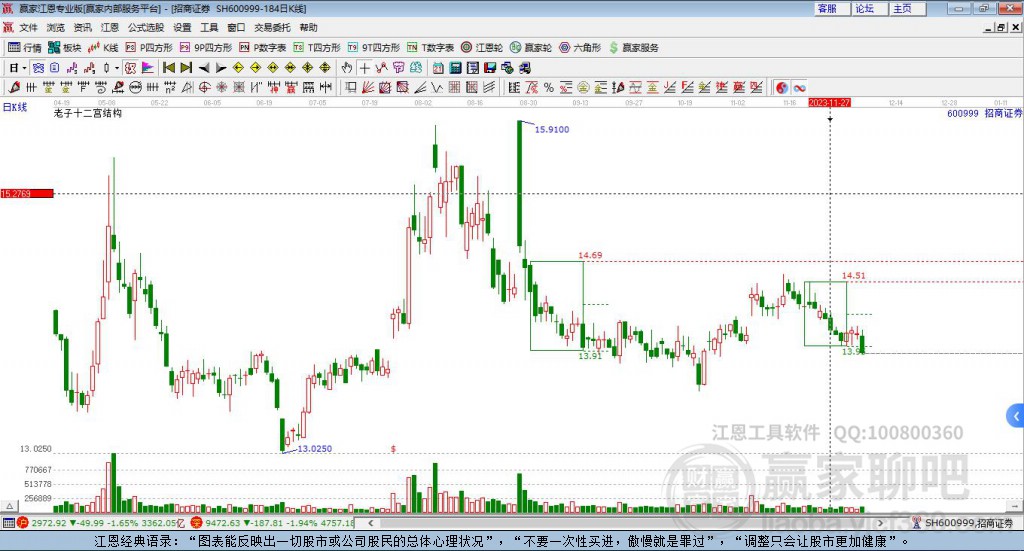Viewport: 1024px width, 551px height.
Task: Toggle the red-blue yin-yang button
Action: [782, 87]
